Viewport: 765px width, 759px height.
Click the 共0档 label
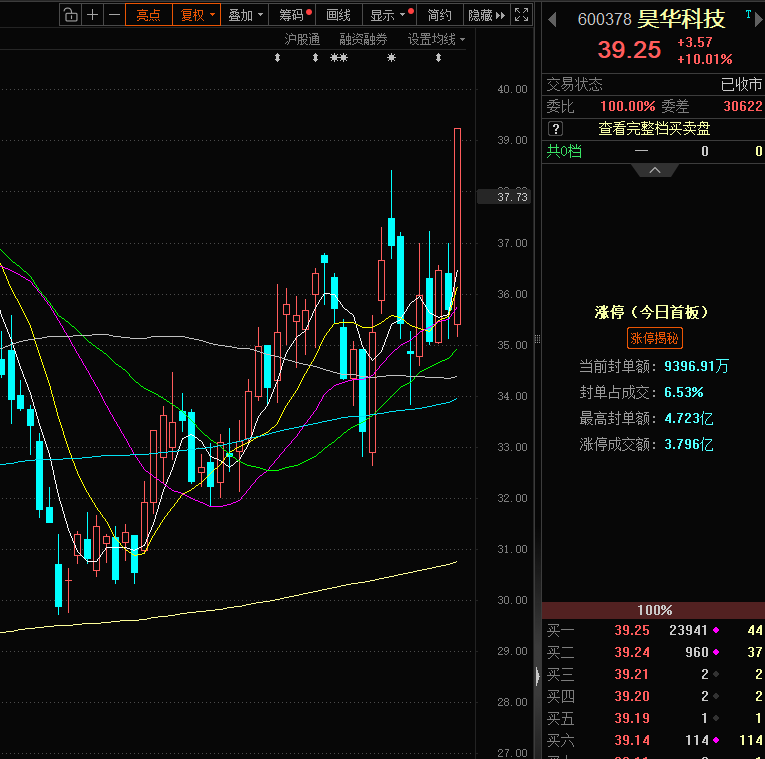pos(564,151)
